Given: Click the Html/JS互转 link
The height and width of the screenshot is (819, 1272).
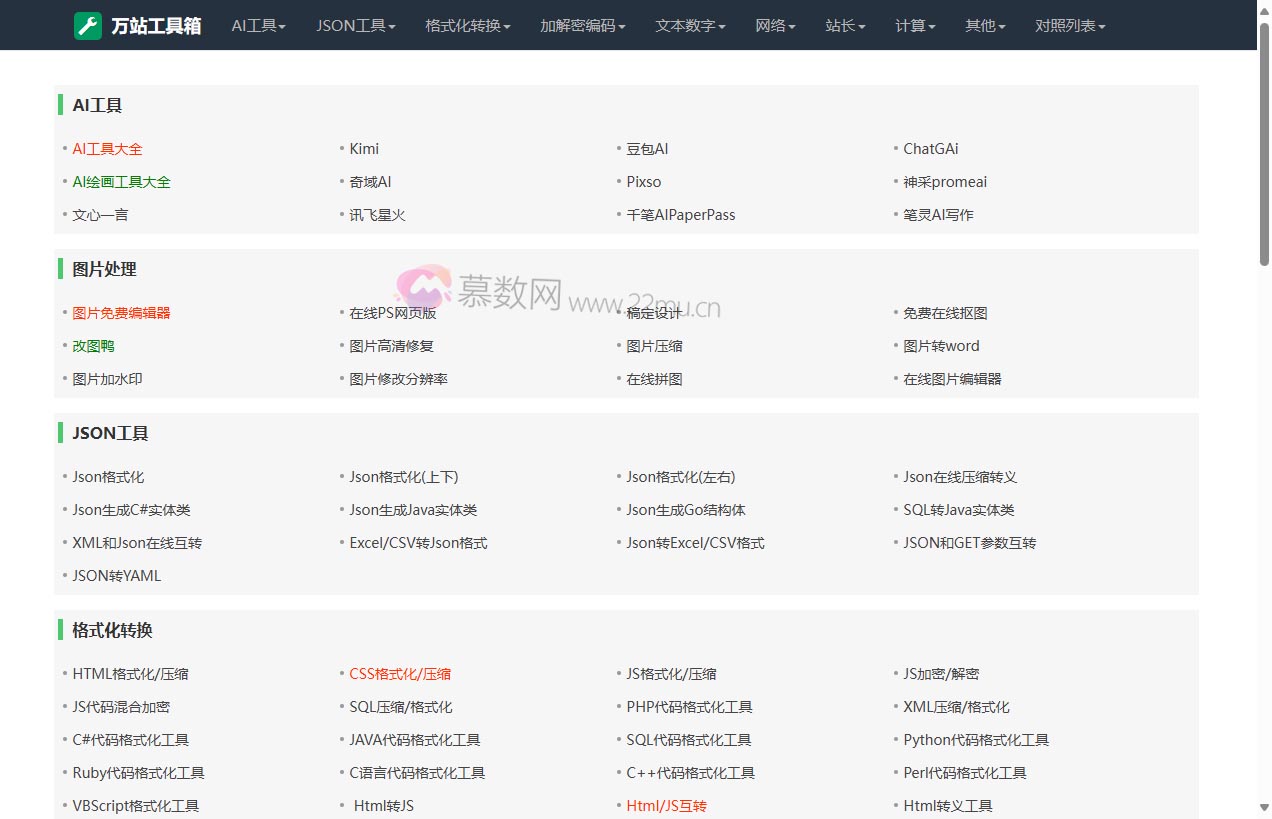Looking at the screenshot, I should click(667, 805).
